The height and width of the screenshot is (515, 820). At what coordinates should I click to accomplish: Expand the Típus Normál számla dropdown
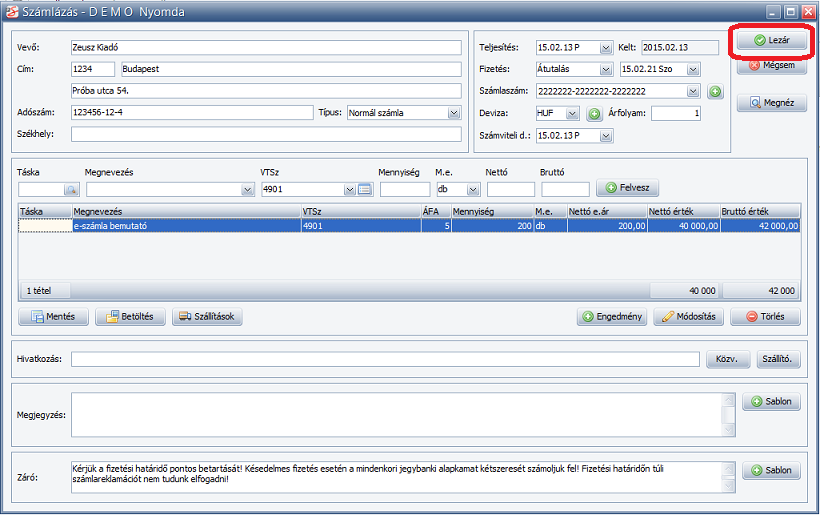[x=454, y=113]
